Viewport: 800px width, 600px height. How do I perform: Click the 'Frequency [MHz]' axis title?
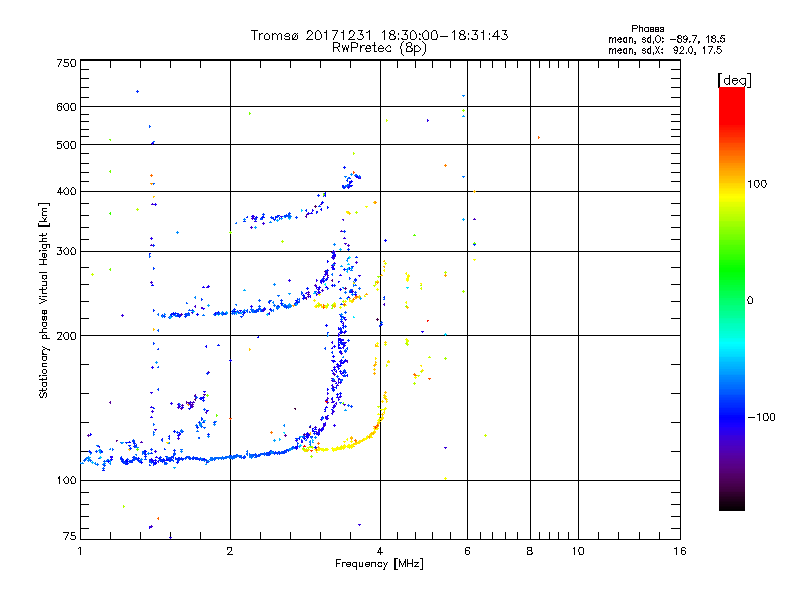[379, 564]
